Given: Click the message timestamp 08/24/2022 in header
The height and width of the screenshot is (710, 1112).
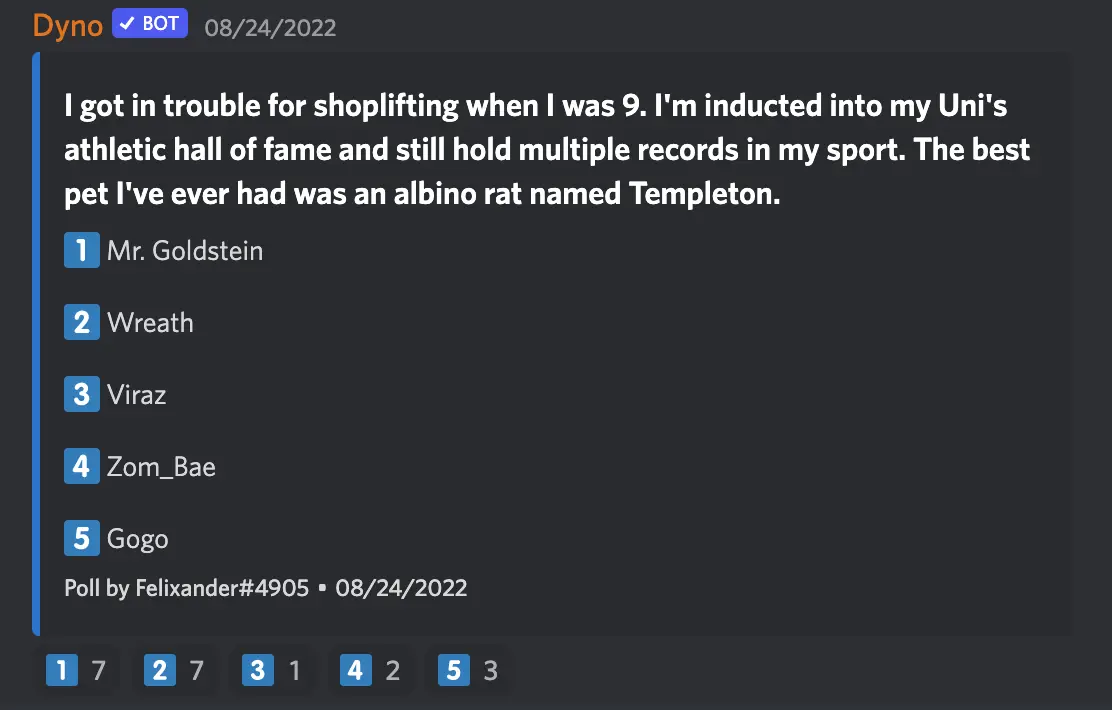Looking at the screenshot, I should pyautogui.click(x=270, y=27).
